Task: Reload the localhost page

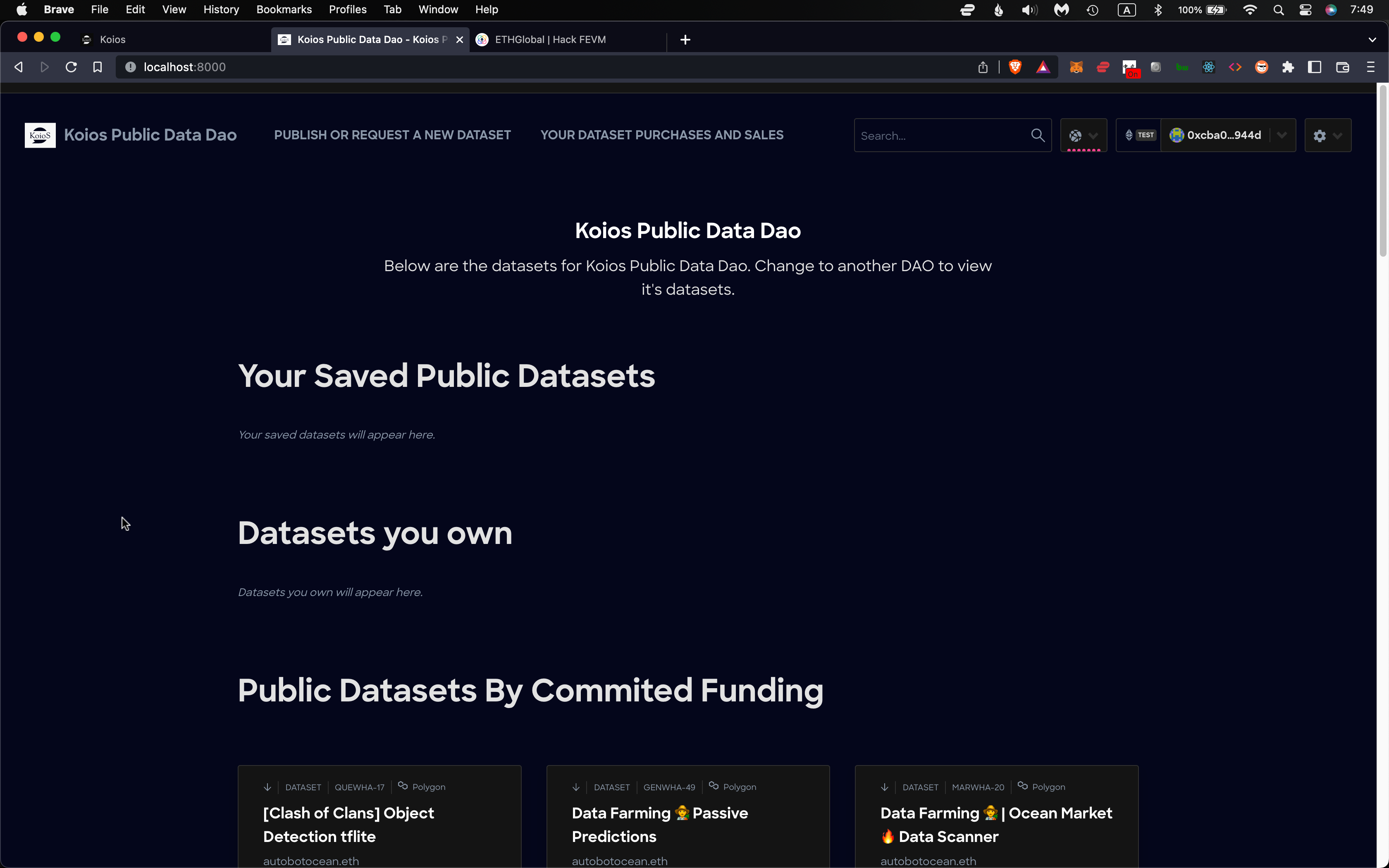Action: [x=71, y=67]
